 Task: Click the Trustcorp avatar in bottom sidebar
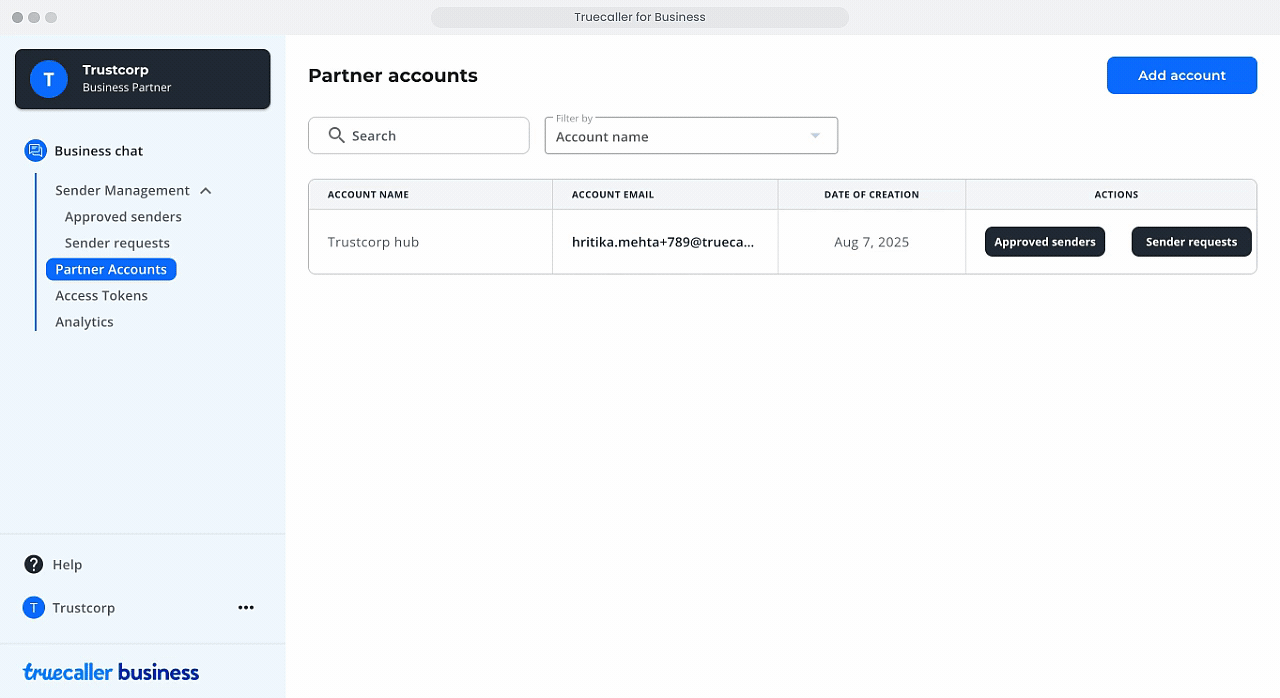34,608
